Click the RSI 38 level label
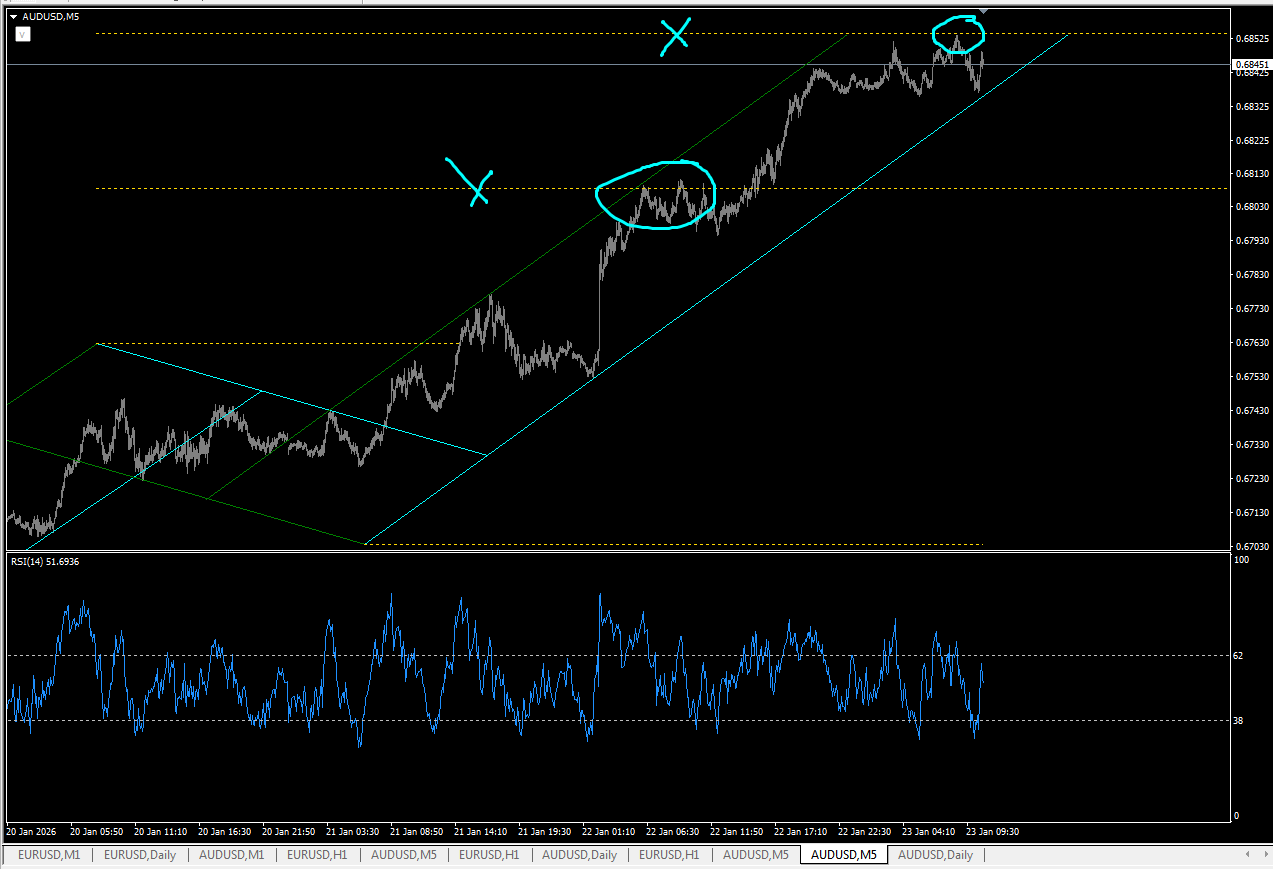The height and width of the screenshot is (869, 1273). [1238, 721]
